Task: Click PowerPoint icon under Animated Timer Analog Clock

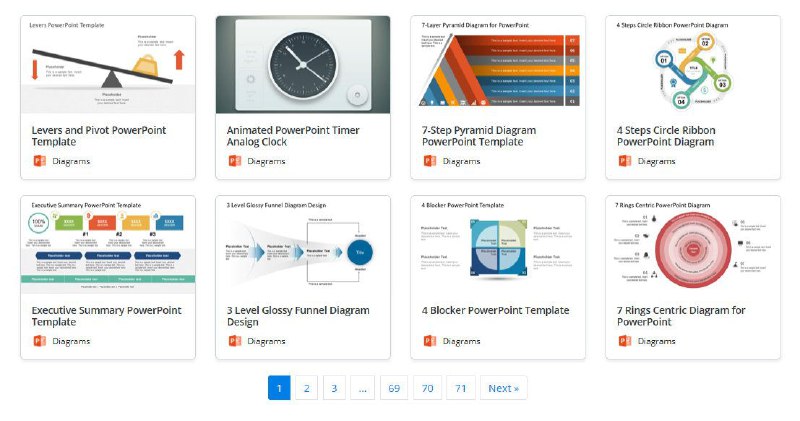Action: 235,161
